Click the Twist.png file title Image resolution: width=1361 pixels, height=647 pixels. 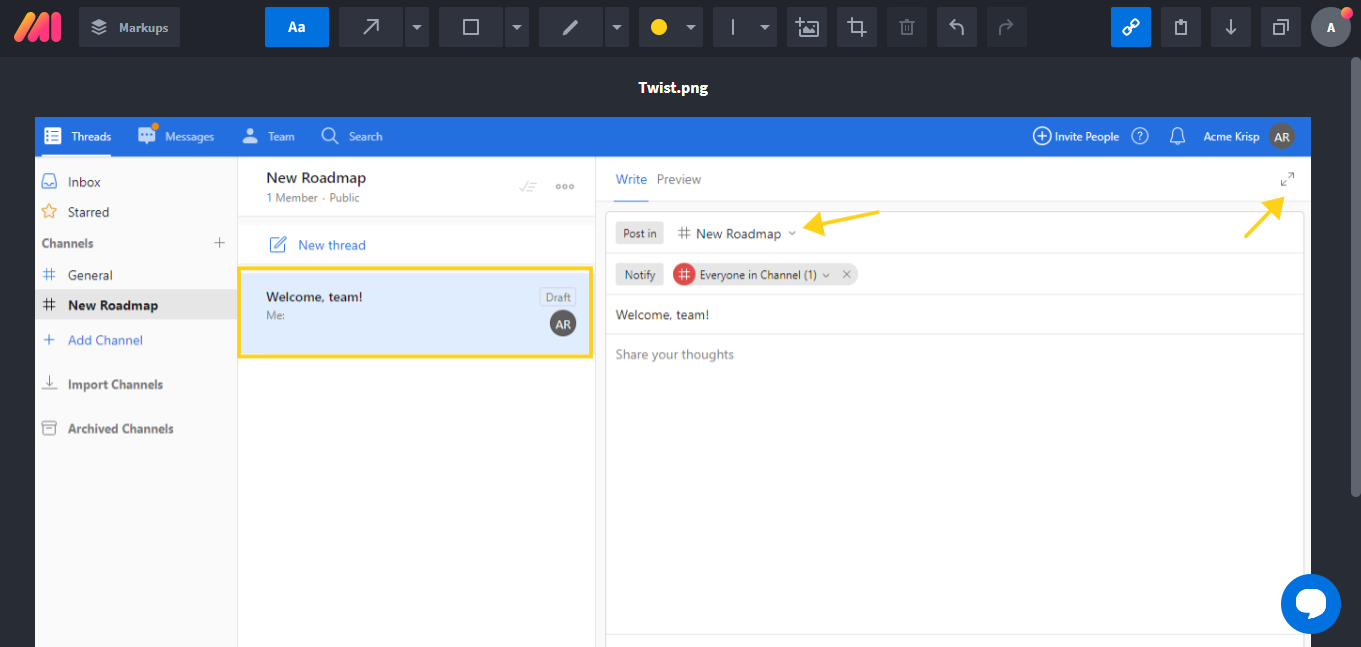point(673,88)
